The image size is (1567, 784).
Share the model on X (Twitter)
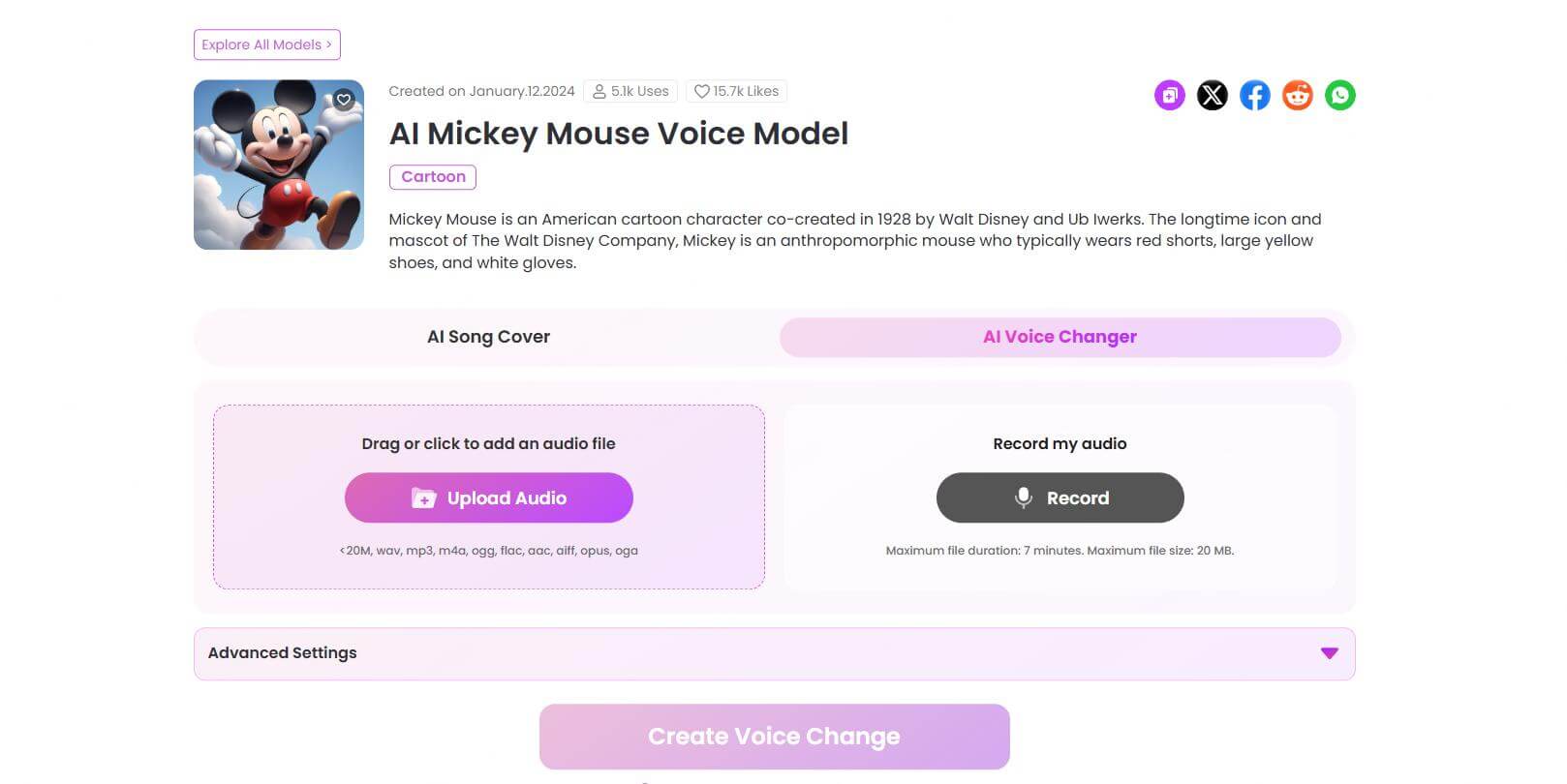(1213, 95)
